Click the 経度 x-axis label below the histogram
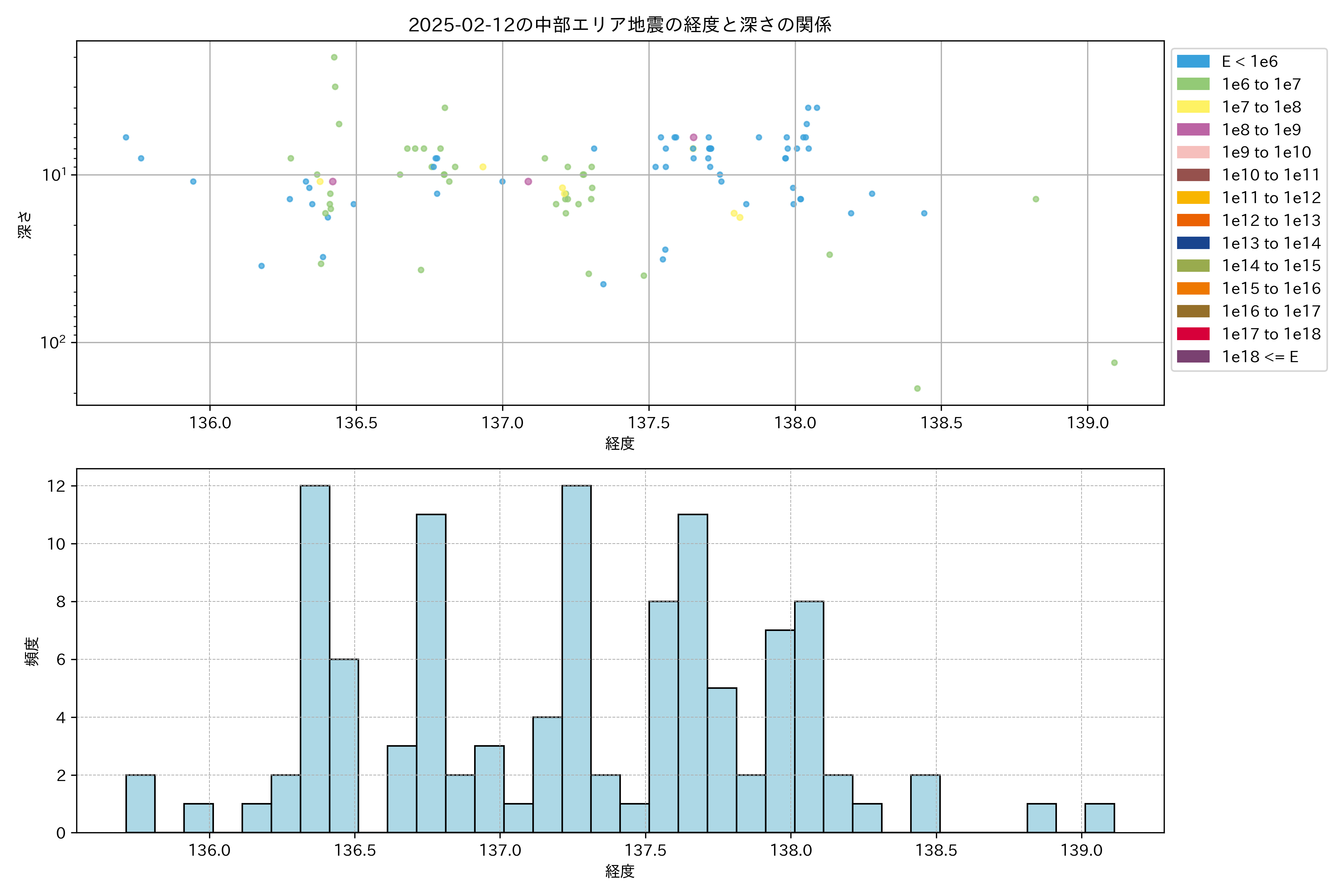 [x=619, y=871]
